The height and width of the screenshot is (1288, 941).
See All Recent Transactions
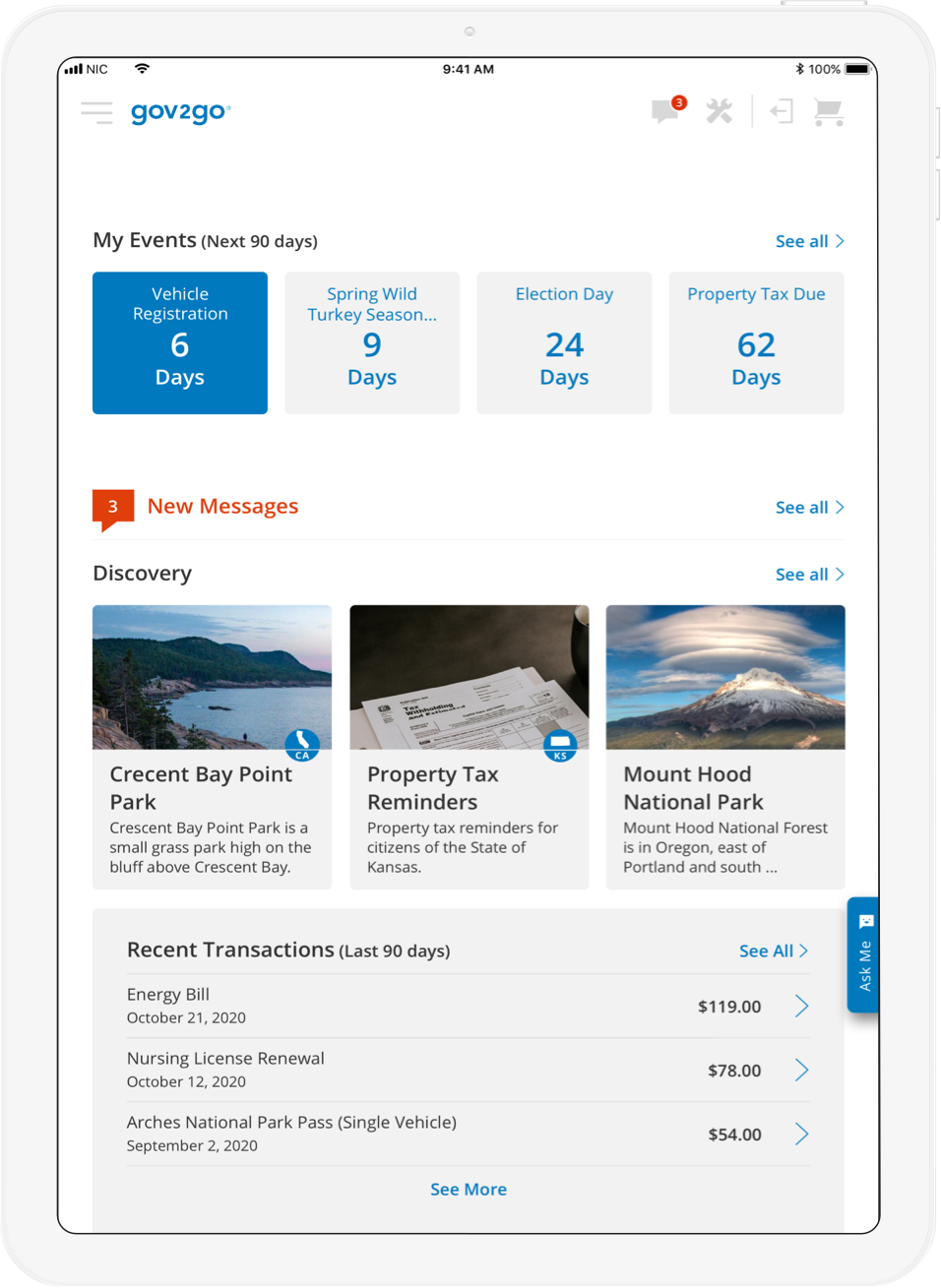tap(774, 951)
